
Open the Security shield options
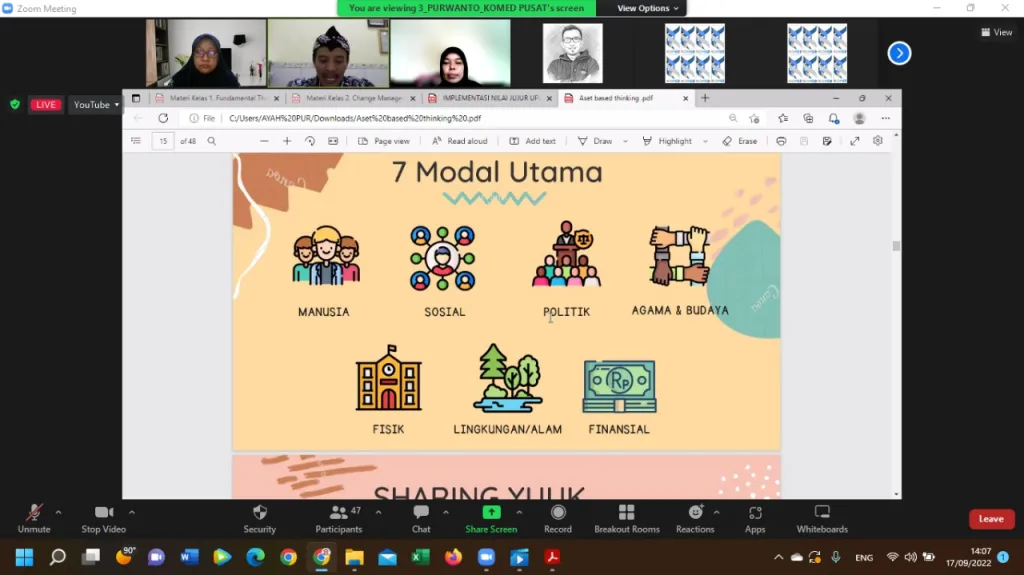pos(259,518)
